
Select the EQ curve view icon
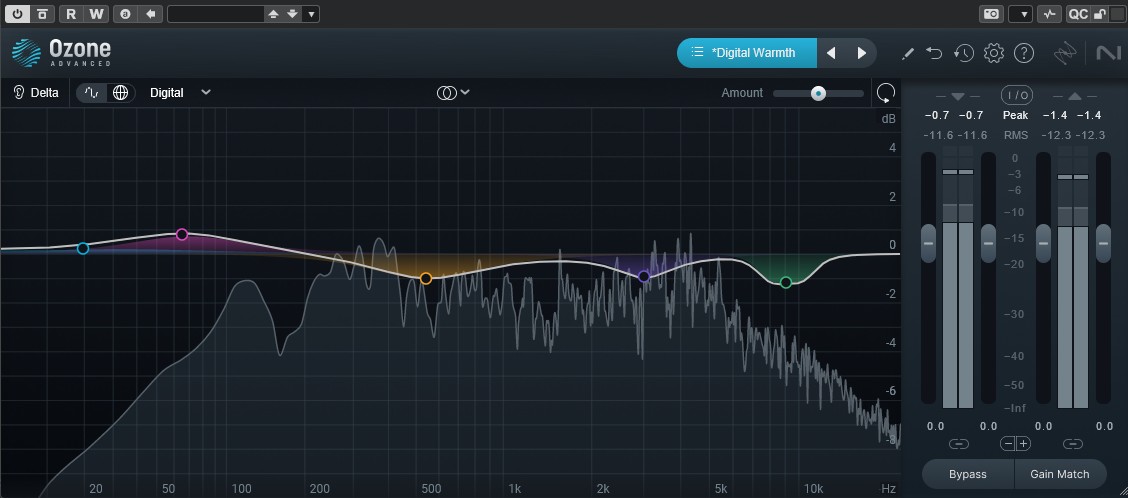pos(92,93)
